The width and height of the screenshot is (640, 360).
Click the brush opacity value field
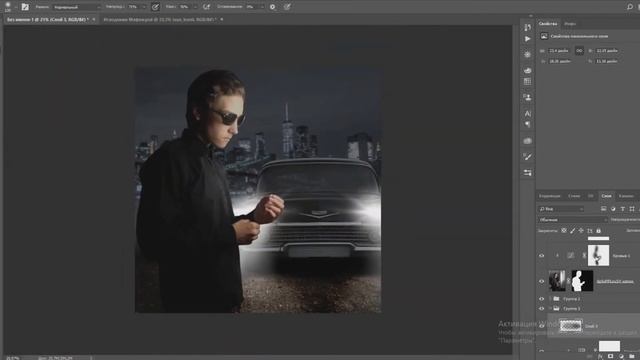pos(133,7)
